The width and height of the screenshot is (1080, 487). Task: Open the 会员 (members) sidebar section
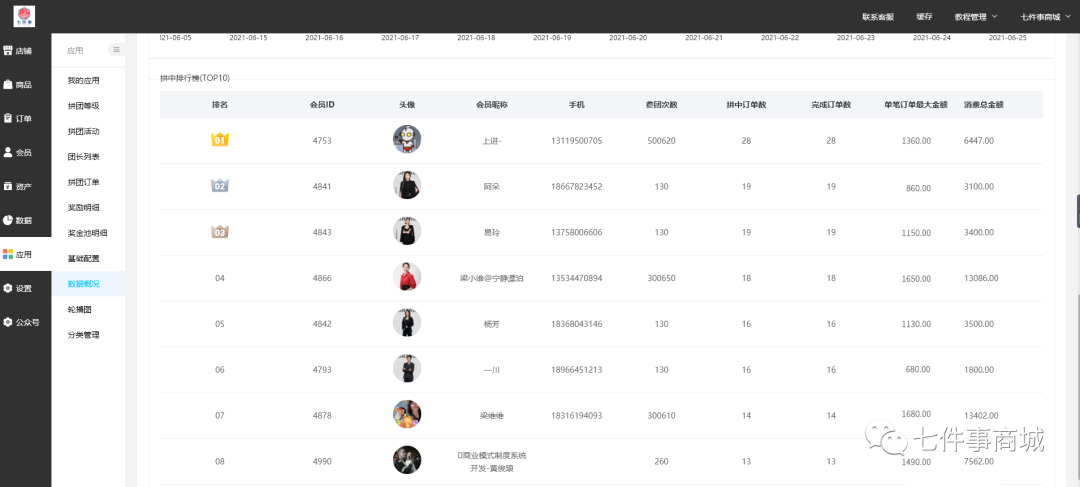coord(18,152)
